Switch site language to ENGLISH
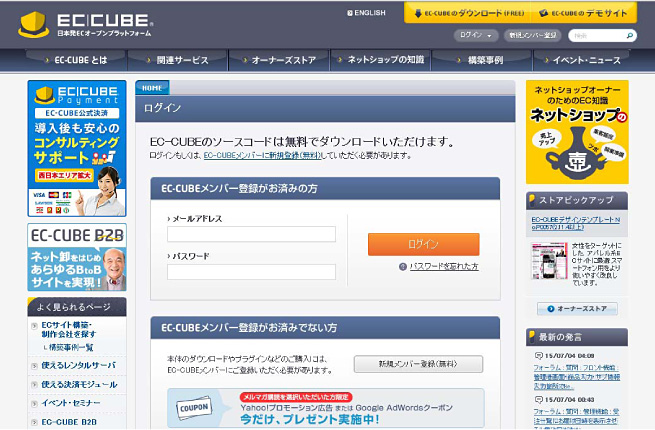This screenshot has height=430, width=655. point(366,13)
